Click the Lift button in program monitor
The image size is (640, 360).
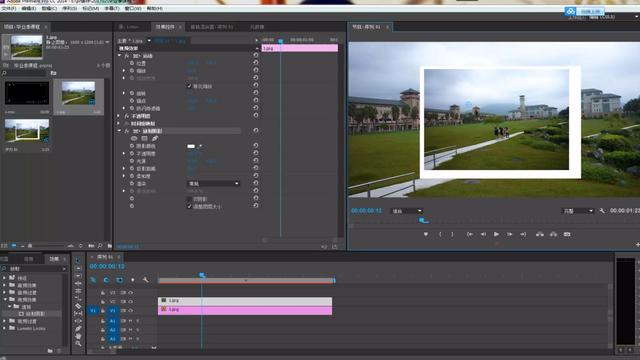[540, 234]
